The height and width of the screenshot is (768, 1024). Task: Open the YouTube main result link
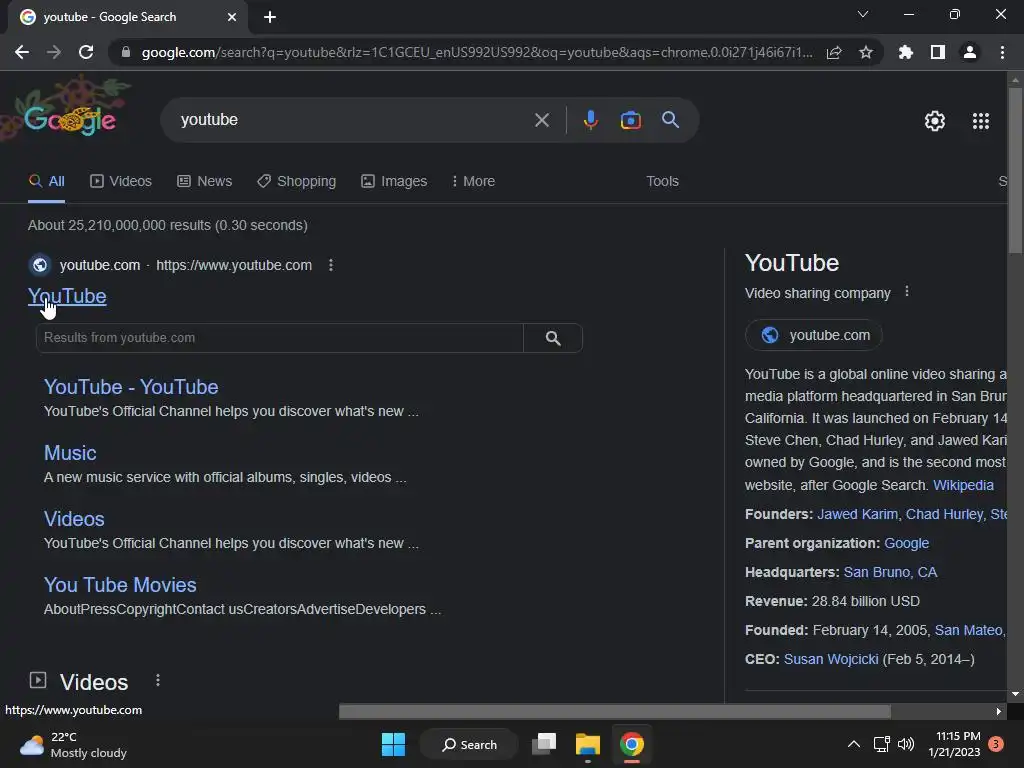(67, 296)
